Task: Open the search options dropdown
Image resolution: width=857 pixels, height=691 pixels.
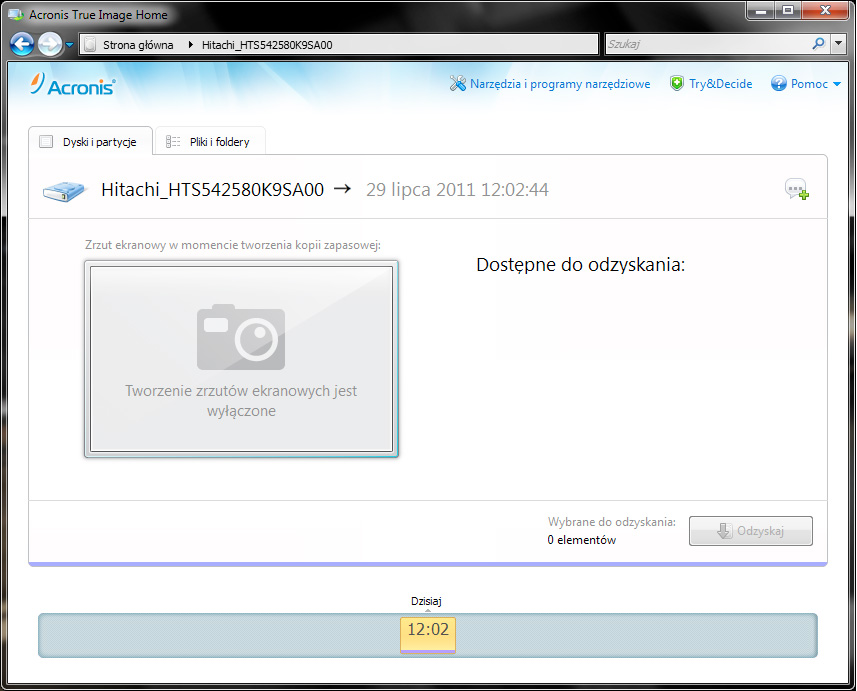Action: pyautogui.click(x=838, y=44)
